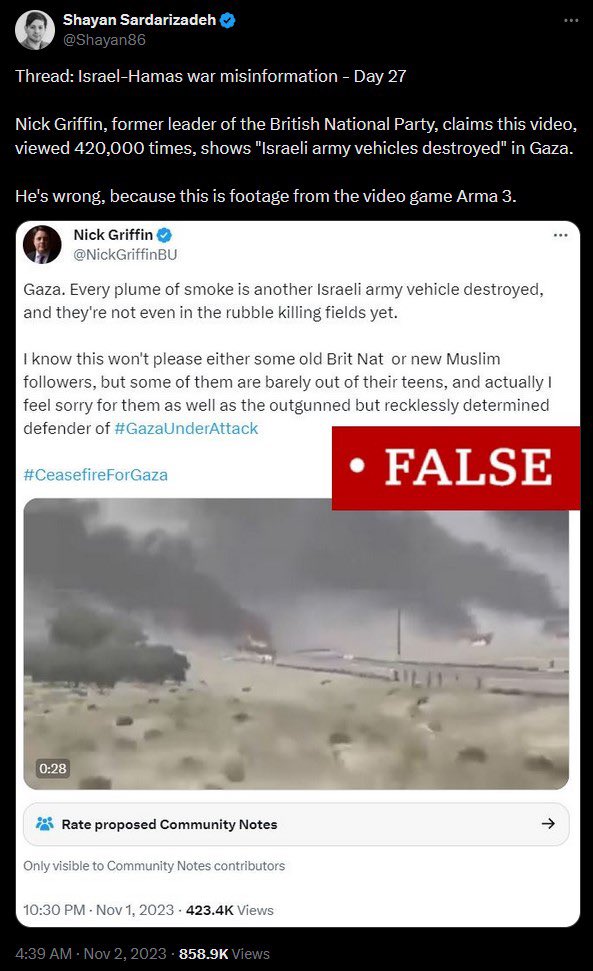This screenshot has width=593, height=971.
Task: Open the @NickGriffinBU handle
Action: [x=125, y=255]
